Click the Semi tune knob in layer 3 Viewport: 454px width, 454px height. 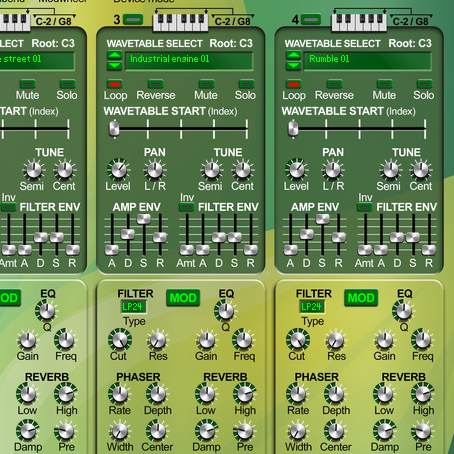click(x=211, y=170)
